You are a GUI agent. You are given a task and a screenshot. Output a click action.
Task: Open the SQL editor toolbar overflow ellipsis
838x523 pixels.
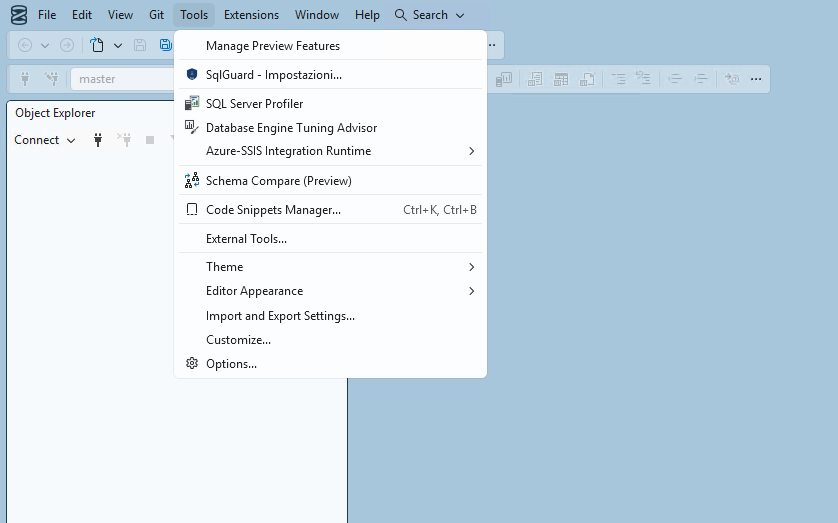(756, 79)
